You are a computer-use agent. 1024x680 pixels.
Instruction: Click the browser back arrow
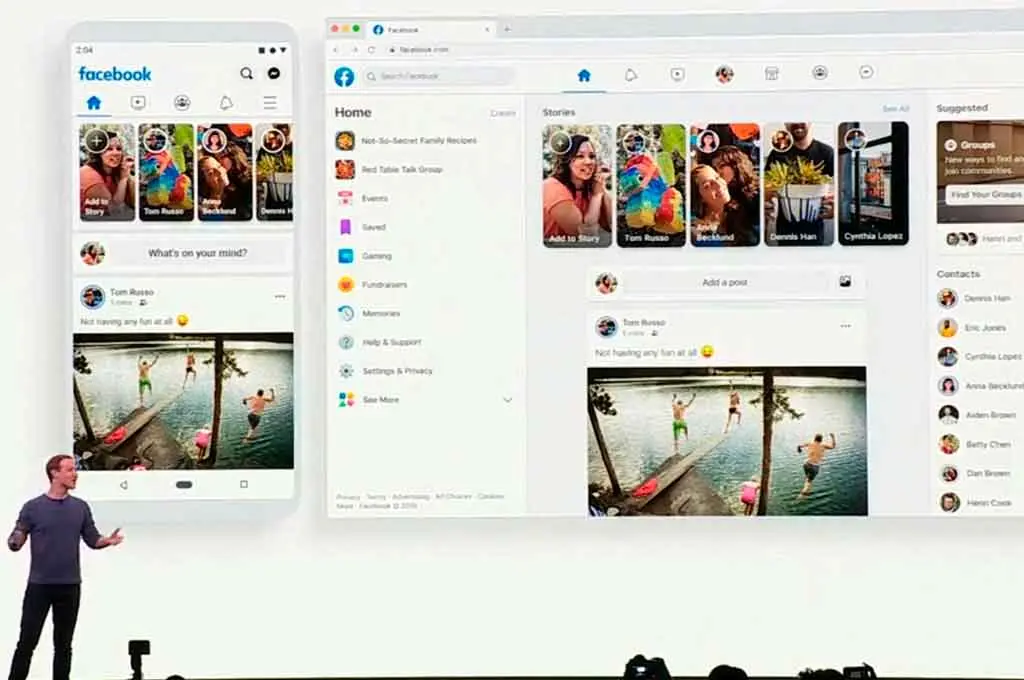[336, 50]
